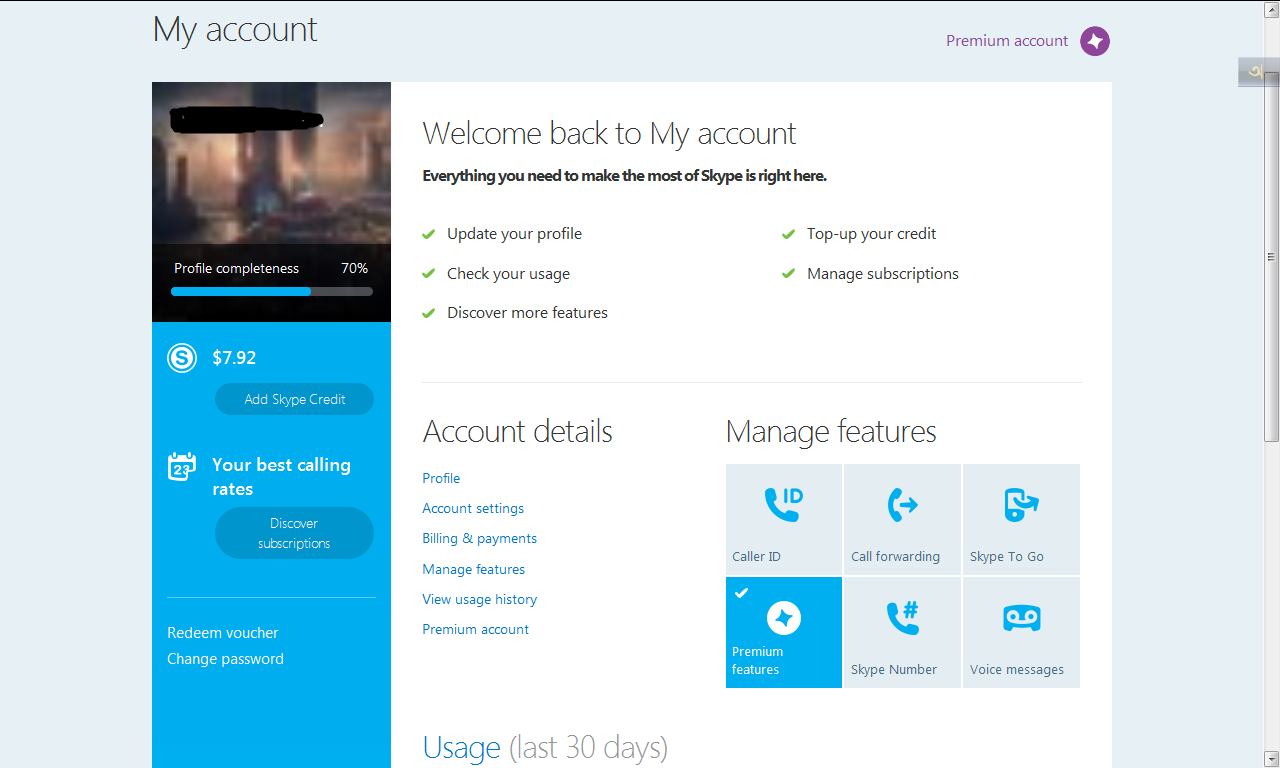The height and width of the screenshot is (768, 1280).
Task: Open the Billing & payments link
Action: [x=479, y=538]
